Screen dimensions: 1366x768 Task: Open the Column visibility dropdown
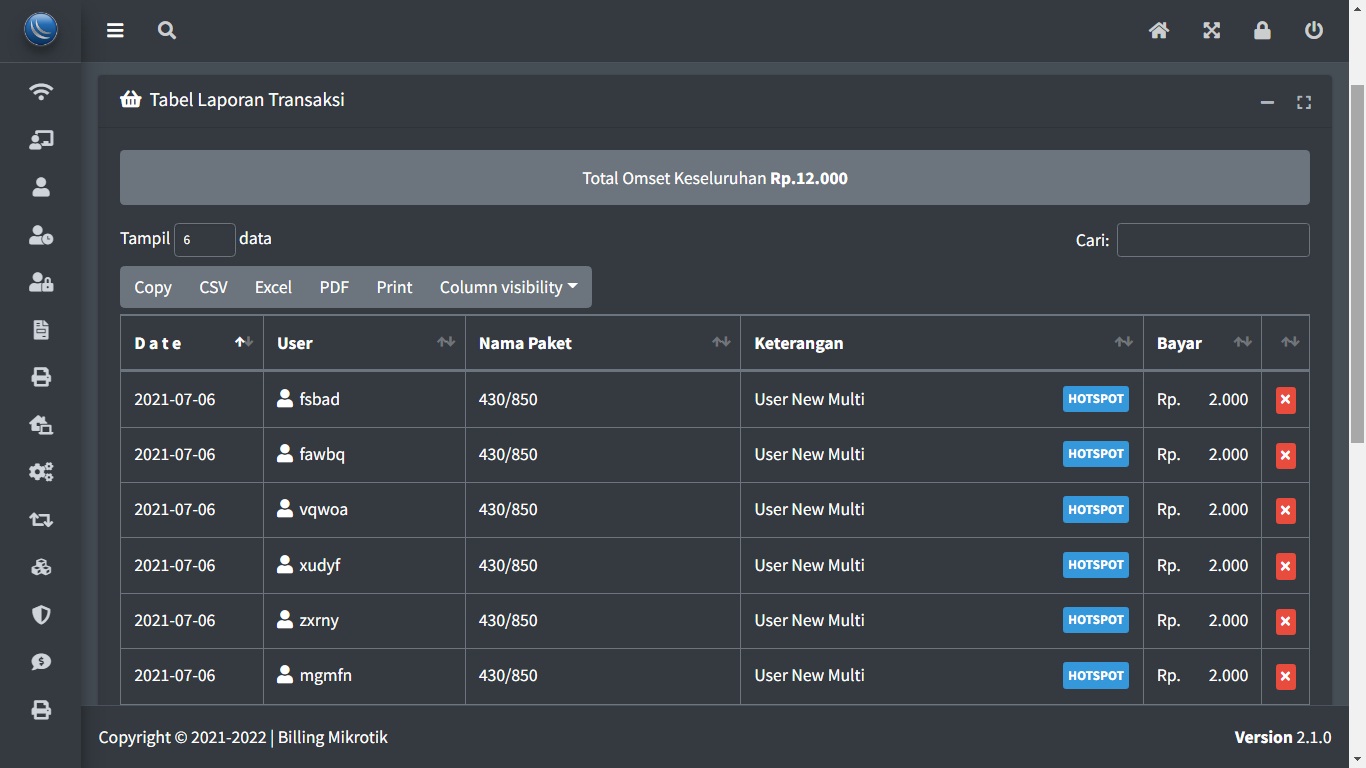pos(508,287)
